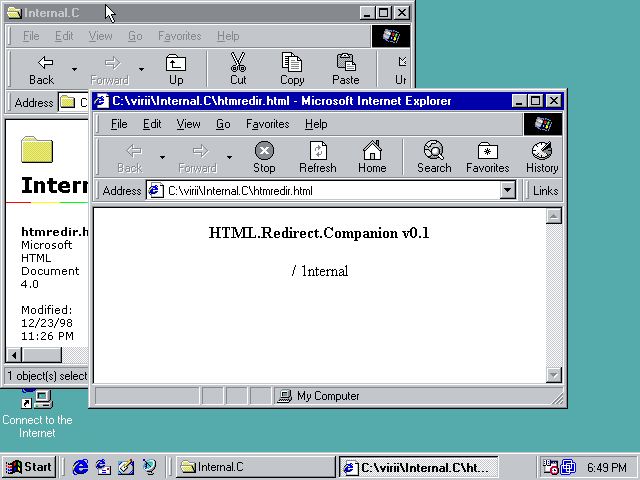Click the blue monitors icon in system tray
This screenshot has width=640, height=480.
[568, 467]
